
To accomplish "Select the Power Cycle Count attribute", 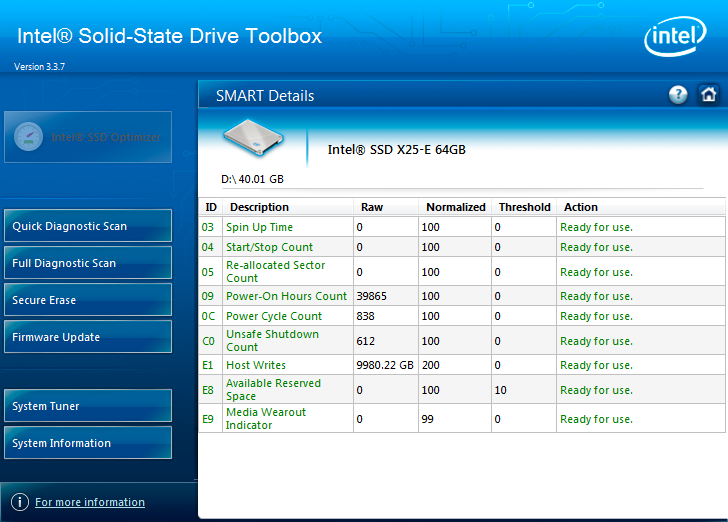I will coord(274,316).
